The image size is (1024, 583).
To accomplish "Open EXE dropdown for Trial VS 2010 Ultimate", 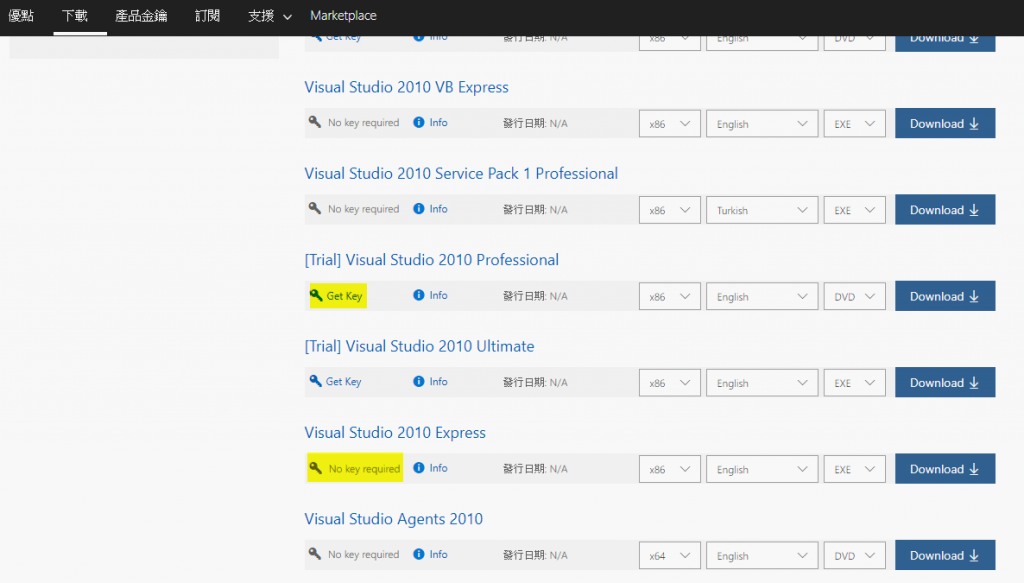I will (x=854, y=383).
